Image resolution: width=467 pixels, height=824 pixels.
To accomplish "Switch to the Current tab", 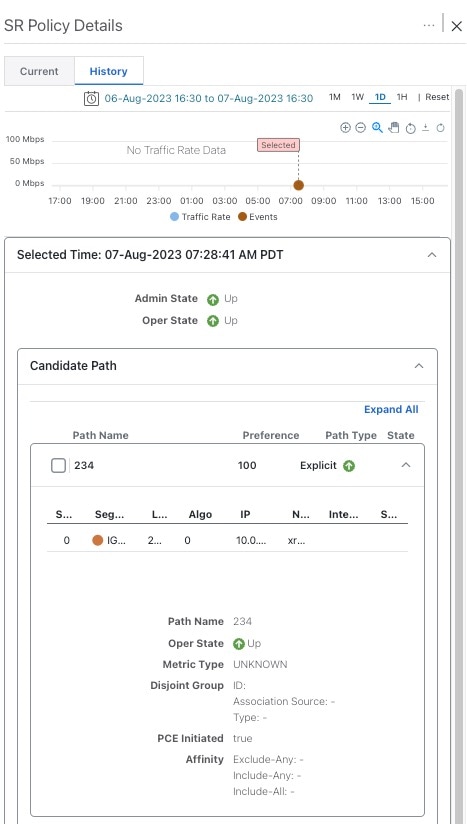I will [39, 71].
